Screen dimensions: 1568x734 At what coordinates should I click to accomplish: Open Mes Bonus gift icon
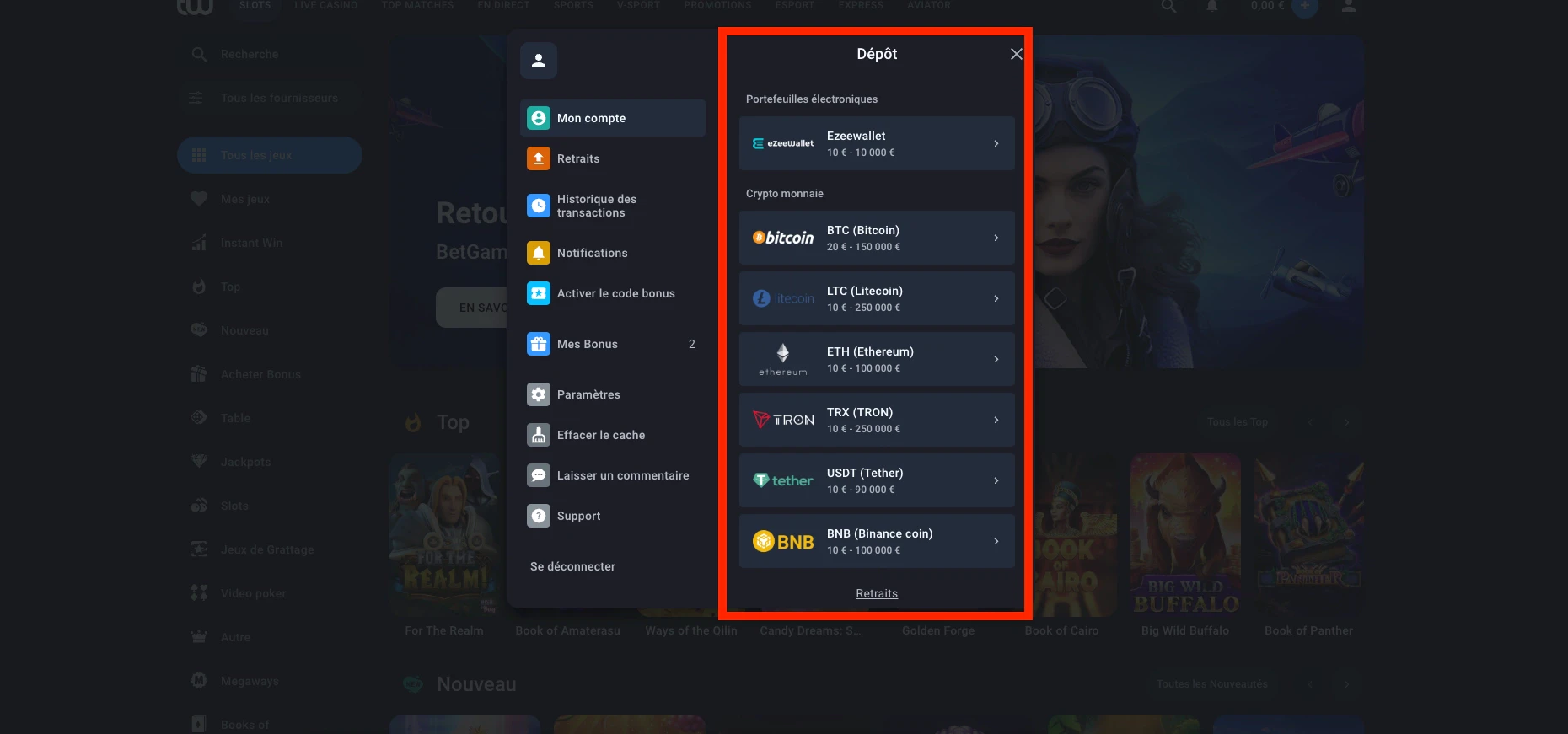[539, 344]
